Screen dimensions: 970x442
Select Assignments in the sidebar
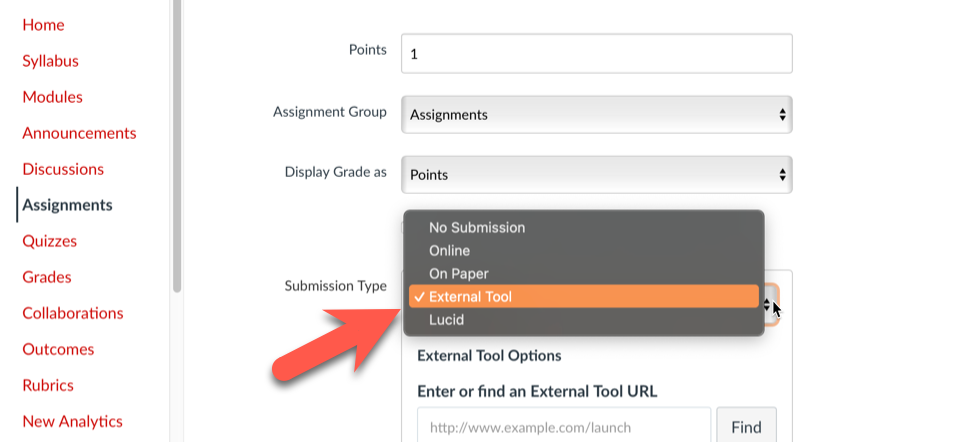(67, 205)
